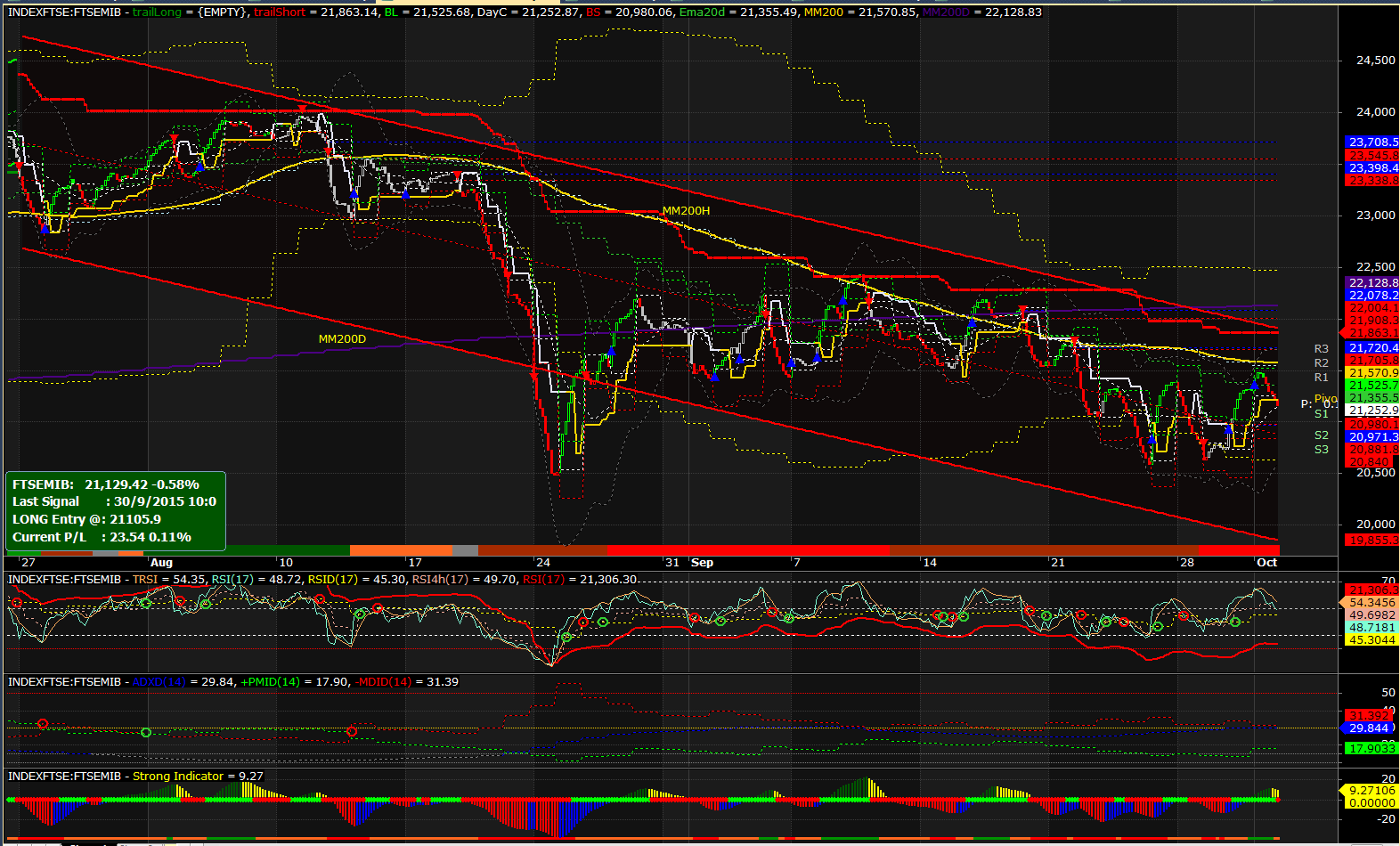
Task: Click the 23,398.4 blue price tag
Action: coord(1372,167)
